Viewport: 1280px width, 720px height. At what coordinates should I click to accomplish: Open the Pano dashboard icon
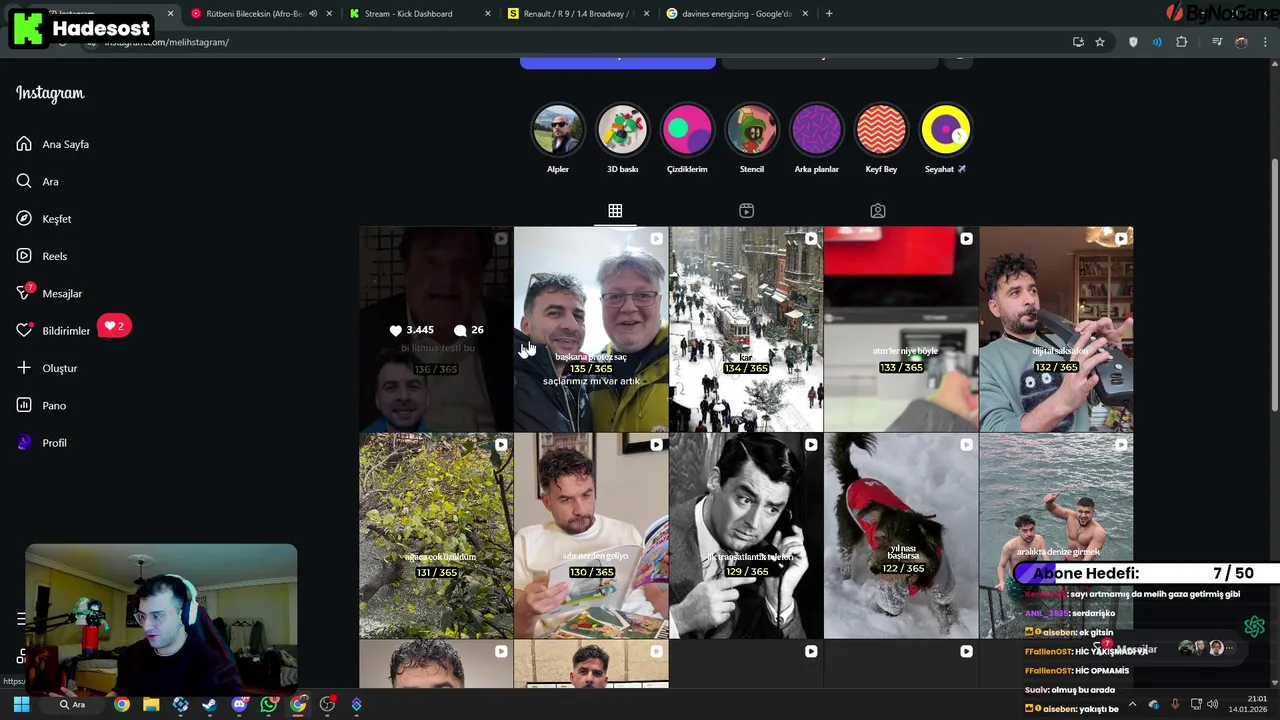coord(24,405)
